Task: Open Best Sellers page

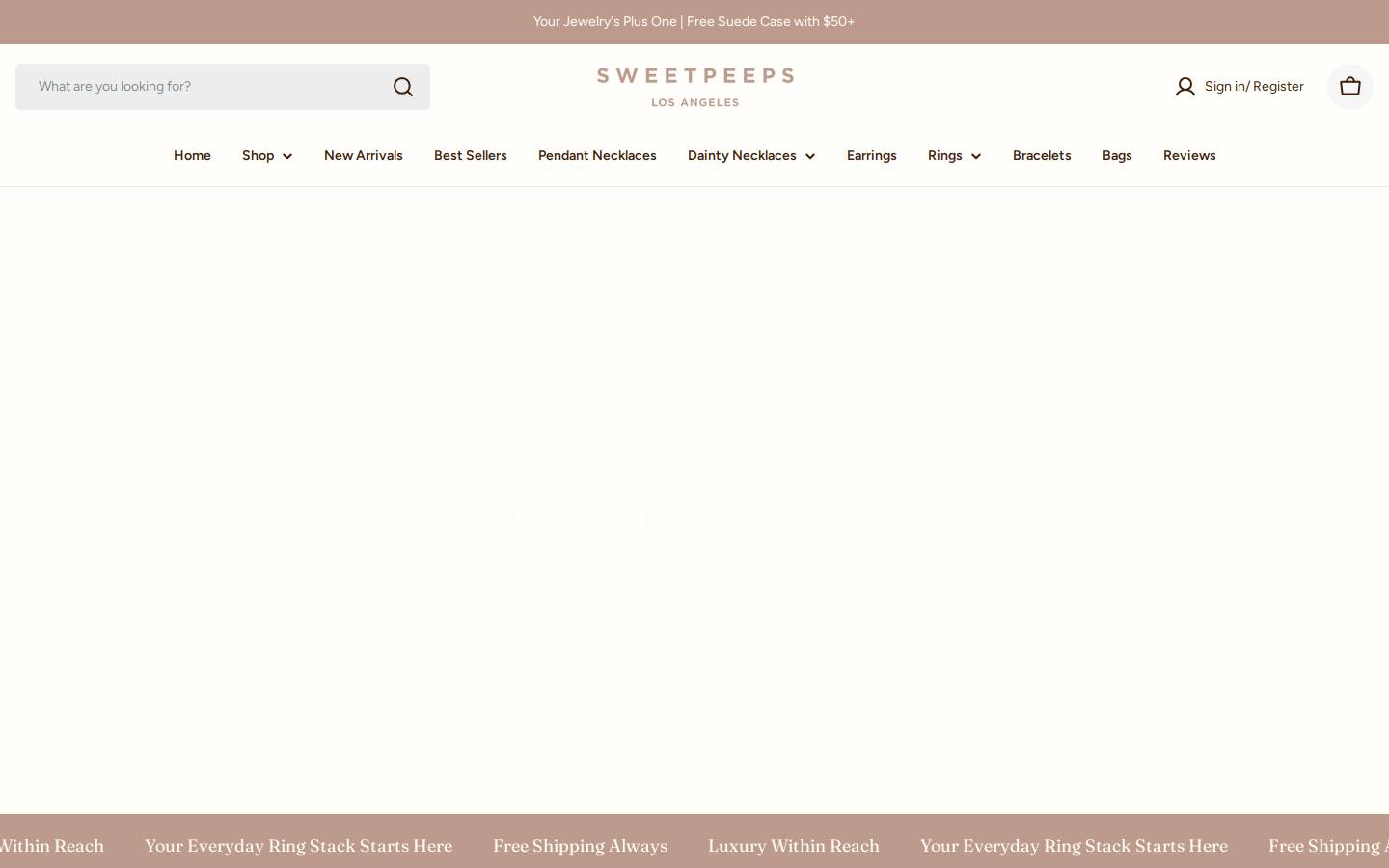Action: click(x=471, y=156)
